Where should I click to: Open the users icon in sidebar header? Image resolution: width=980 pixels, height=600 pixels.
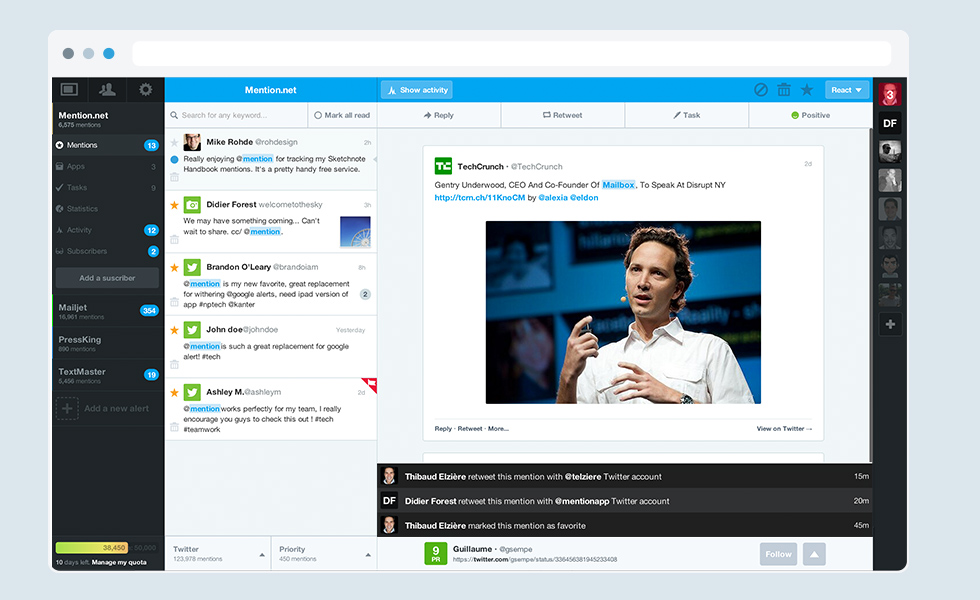pos(108,89)
